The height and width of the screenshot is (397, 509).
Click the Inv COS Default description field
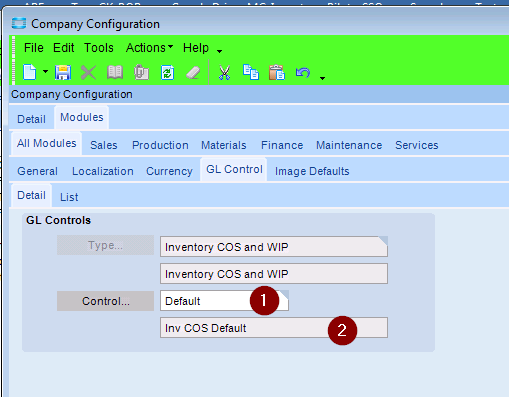(274, 328)
